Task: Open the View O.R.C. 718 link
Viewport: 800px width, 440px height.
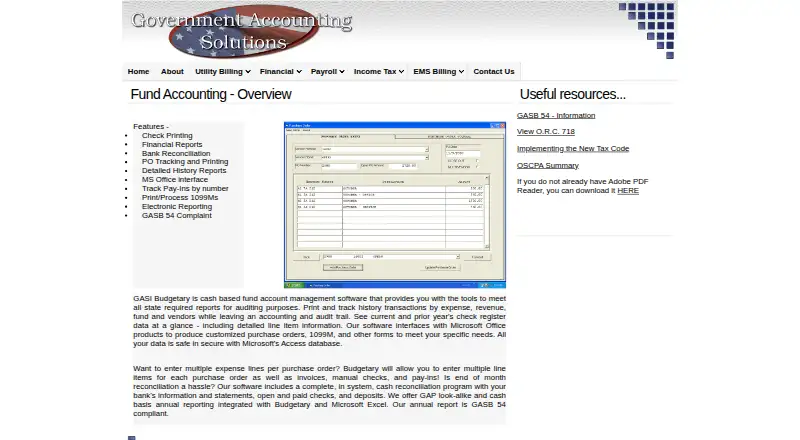Action: pyautogui.click(x=545, y=131)
